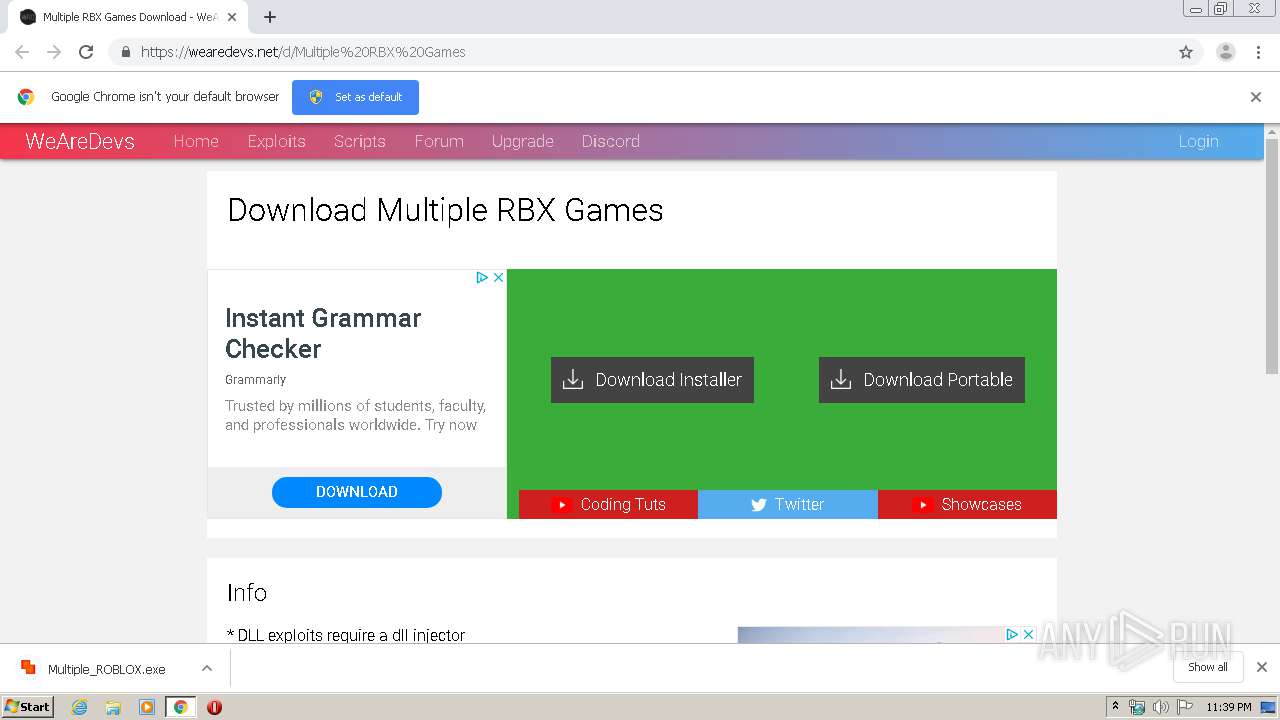Viewport: 1280px width, 720px height.
Task: Click the Download Installer button
Action: [x=652, y=380]
